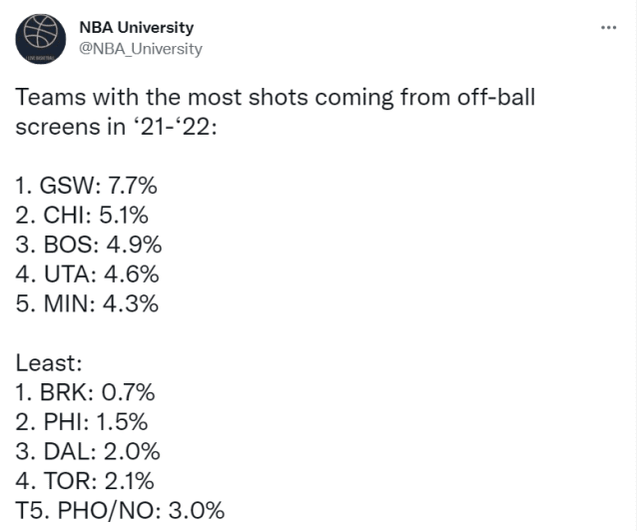Select the TOR: 2.1% line

pyautogui.click(x=87, y=481)
